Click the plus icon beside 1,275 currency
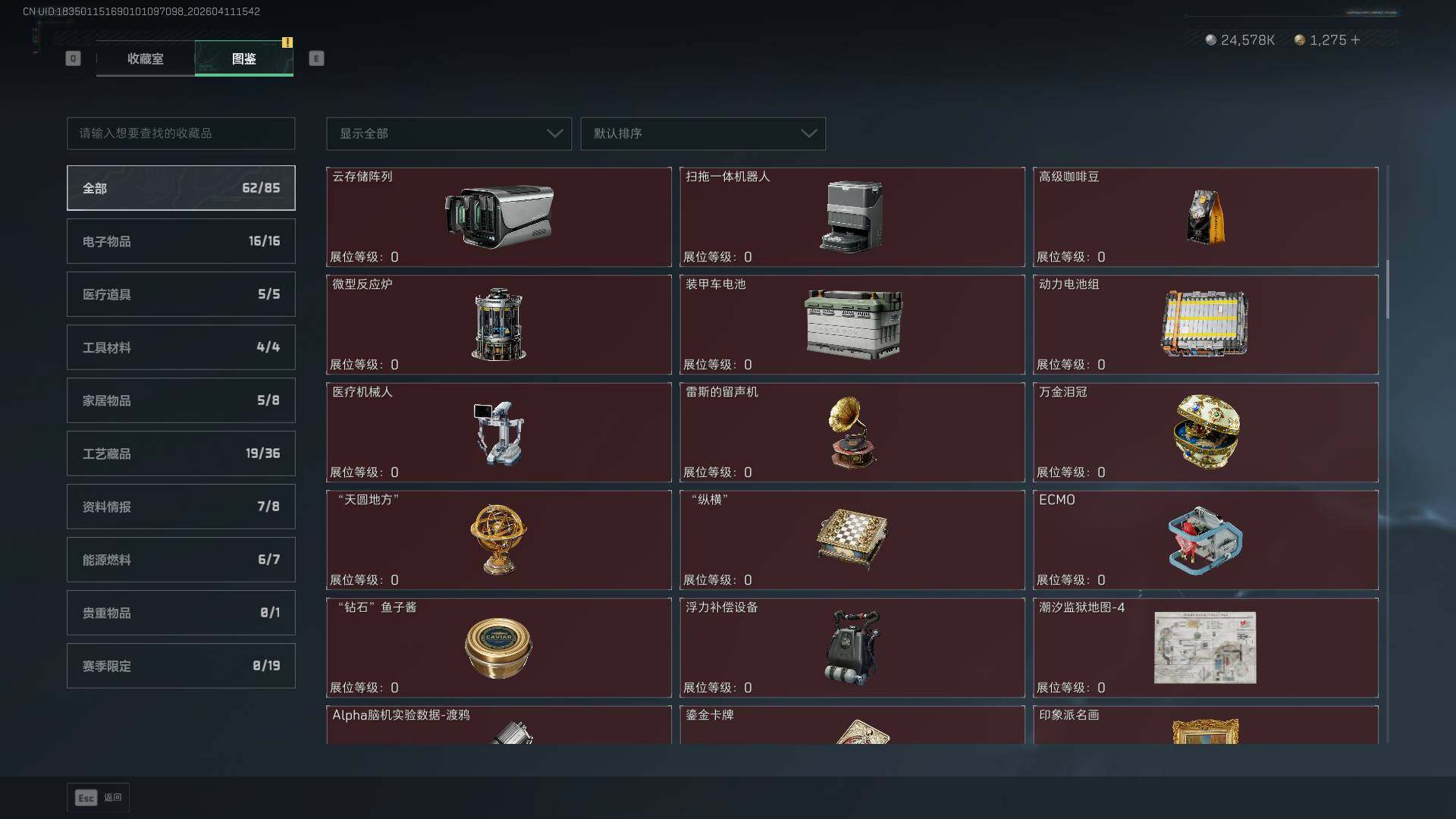The height and width of the screenshot is (819, 1456). pyautogui.click(x=1355, y=39)
